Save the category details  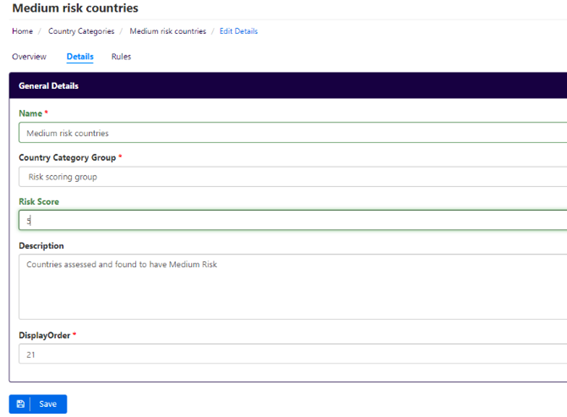coord(38,404)
